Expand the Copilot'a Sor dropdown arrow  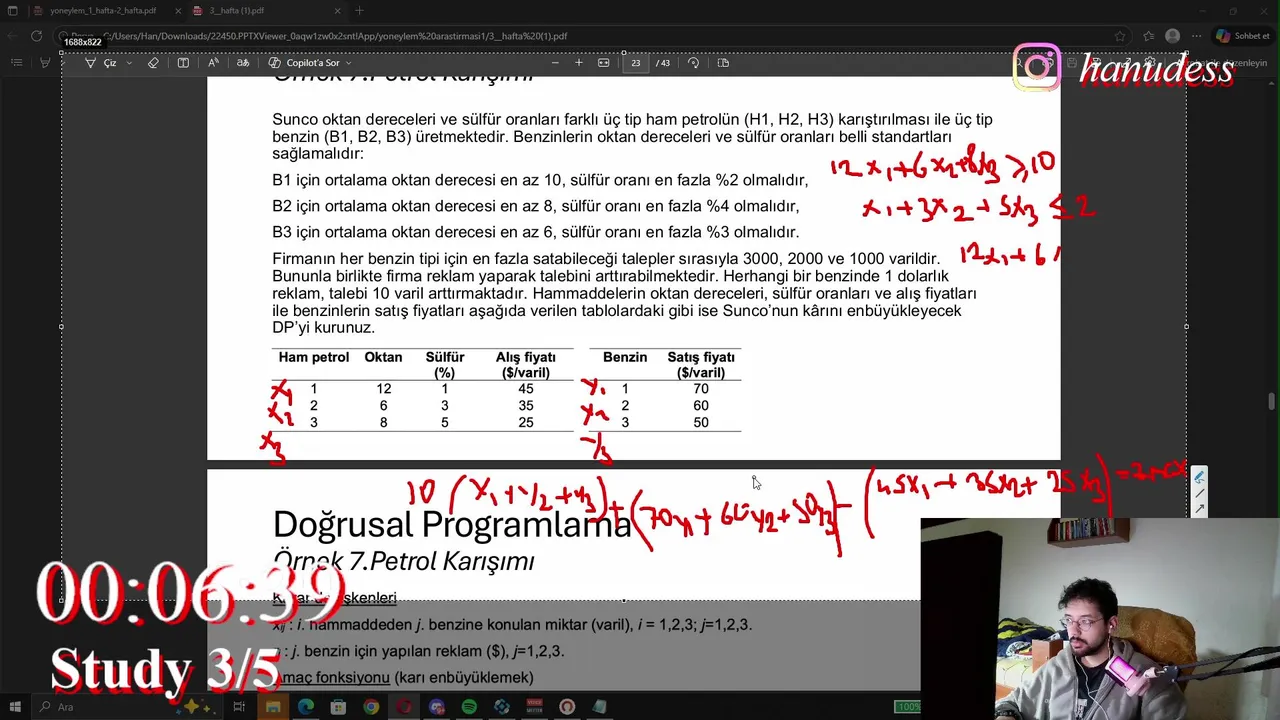pos(348,63)
